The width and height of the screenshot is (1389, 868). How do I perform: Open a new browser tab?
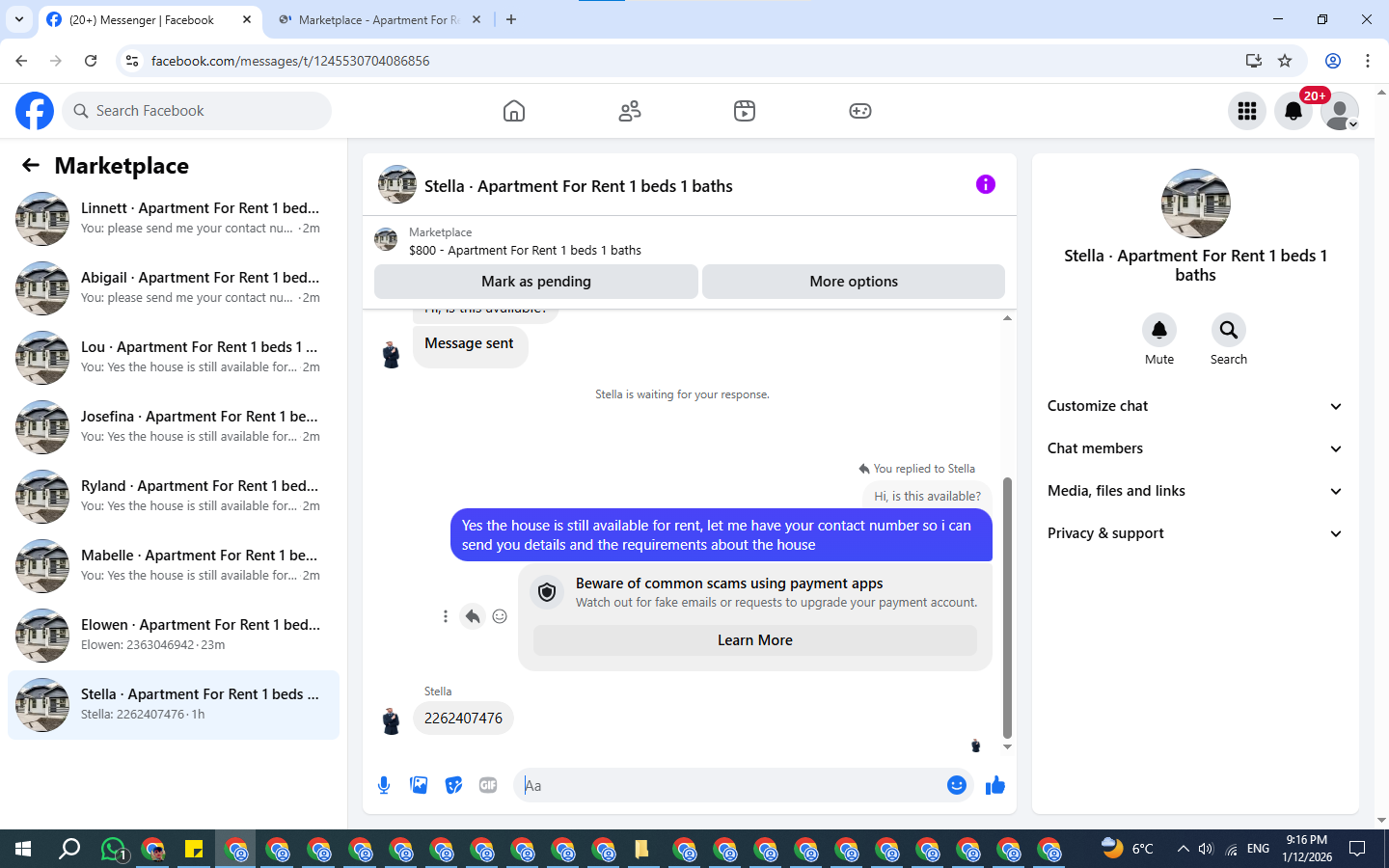tap(511, 19)
